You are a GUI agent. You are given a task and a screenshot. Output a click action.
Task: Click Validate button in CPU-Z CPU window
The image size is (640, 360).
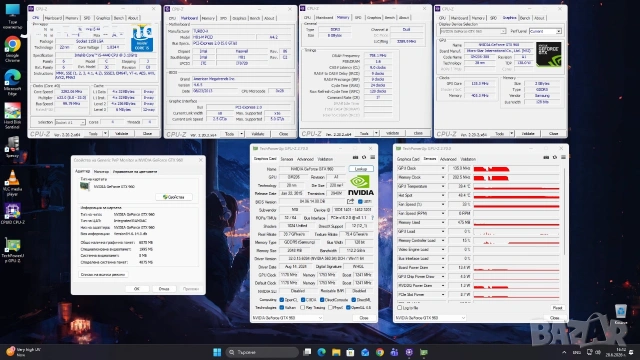121,133
